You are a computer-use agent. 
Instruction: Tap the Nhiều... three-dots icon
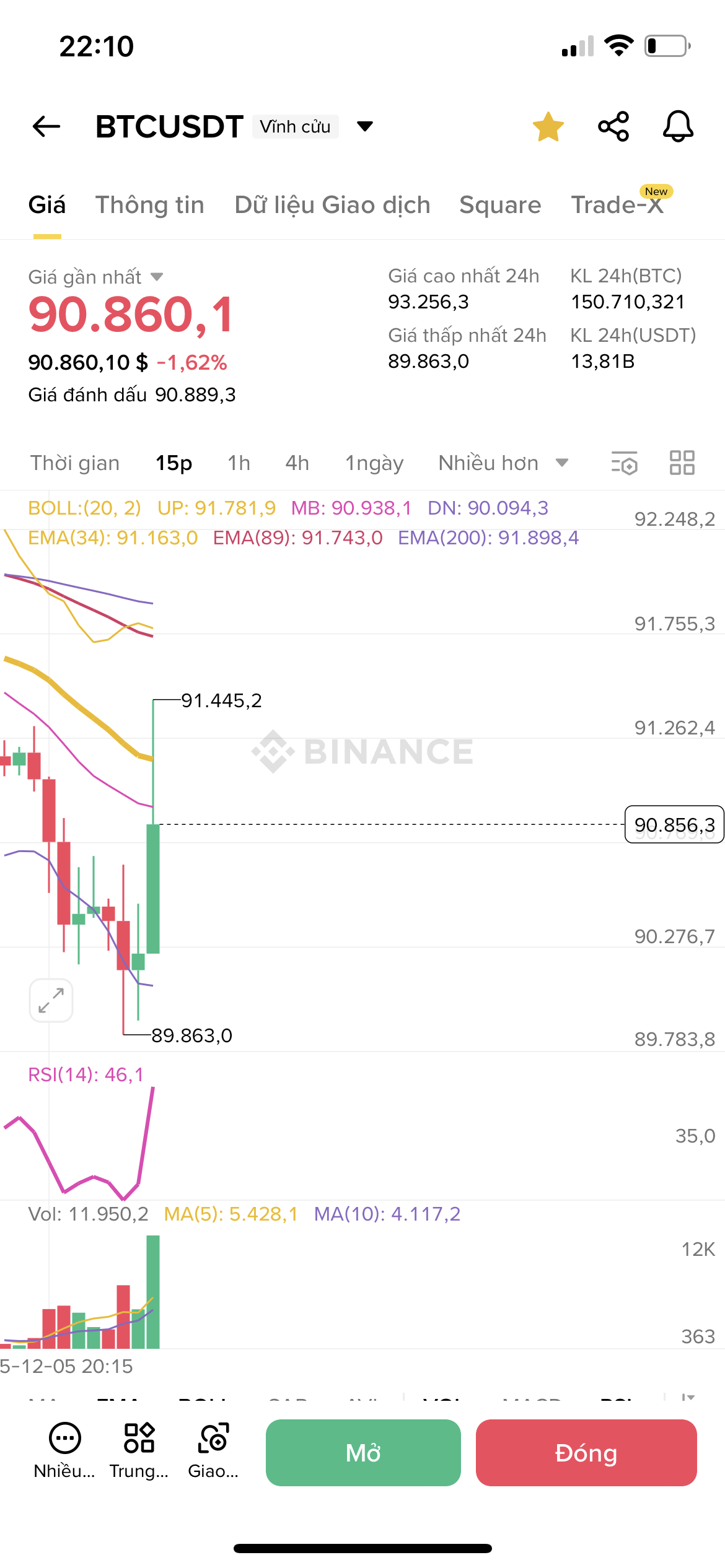tap(64, 1438)
